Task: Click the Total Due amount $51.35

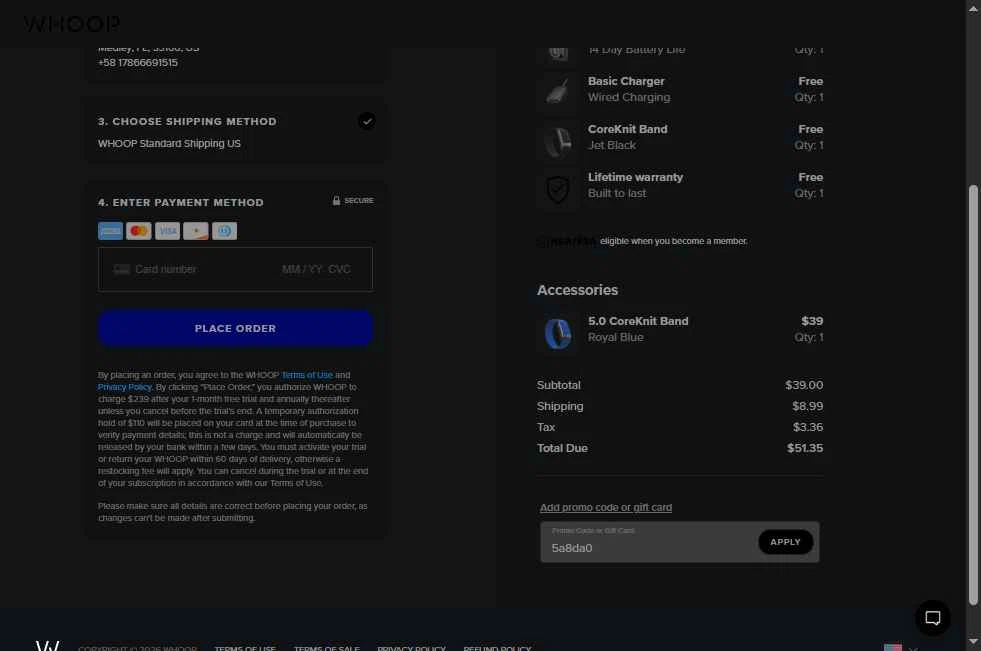Action: click(805, 448)
